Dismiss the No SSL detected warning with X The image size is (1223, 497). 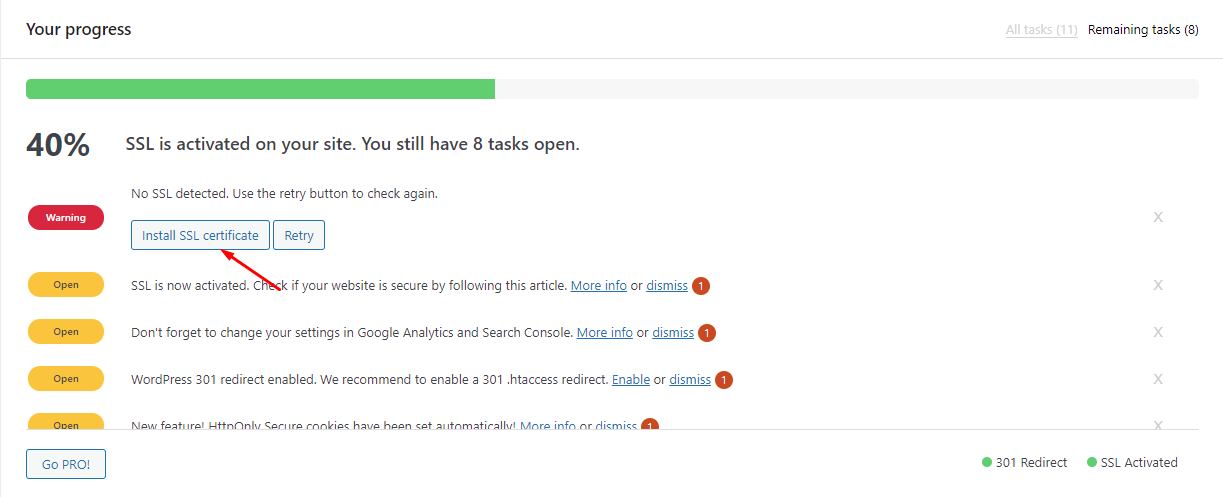coord(1158,217)
